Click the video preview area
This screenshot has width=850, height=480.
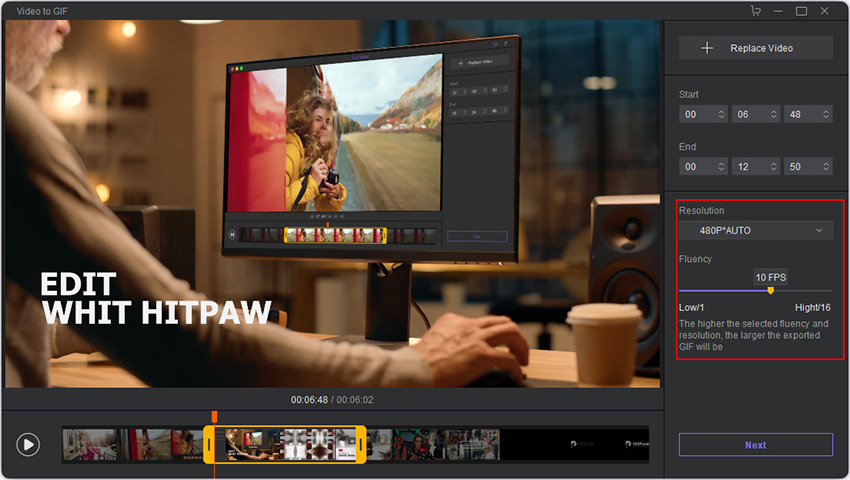pos(332,204)
